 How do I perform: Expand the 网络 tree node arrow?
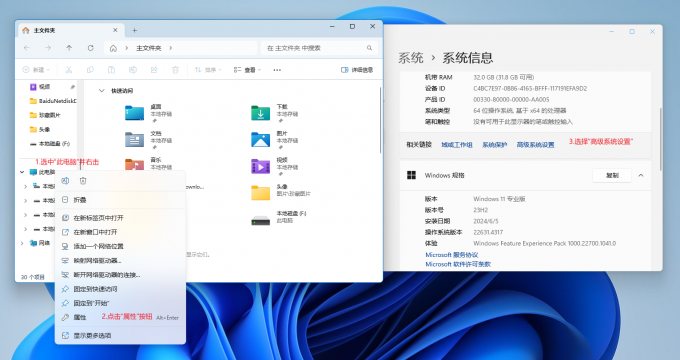[22, 243]
